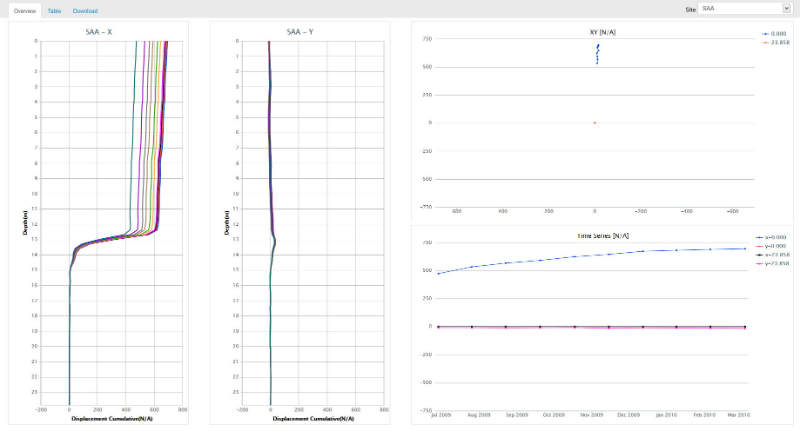The height and width of the screenshot is (431, 800).
Task: Click y=23.858 legend entry in Time Series
Action: click(x=772, y=263)
